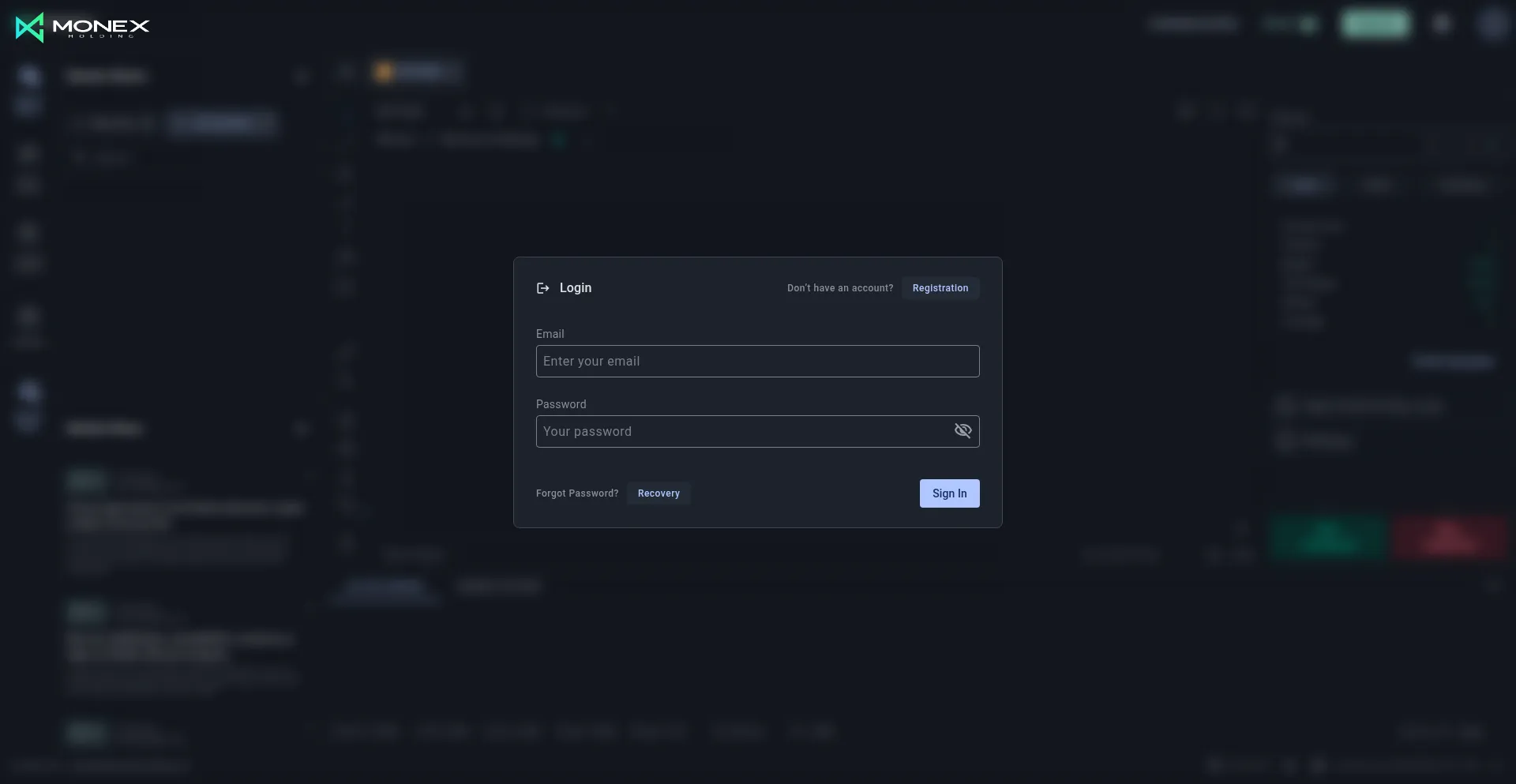Screen dimensions: 1516x784
Task: Click Recovery to reset the password
Action: coord(658,493)
